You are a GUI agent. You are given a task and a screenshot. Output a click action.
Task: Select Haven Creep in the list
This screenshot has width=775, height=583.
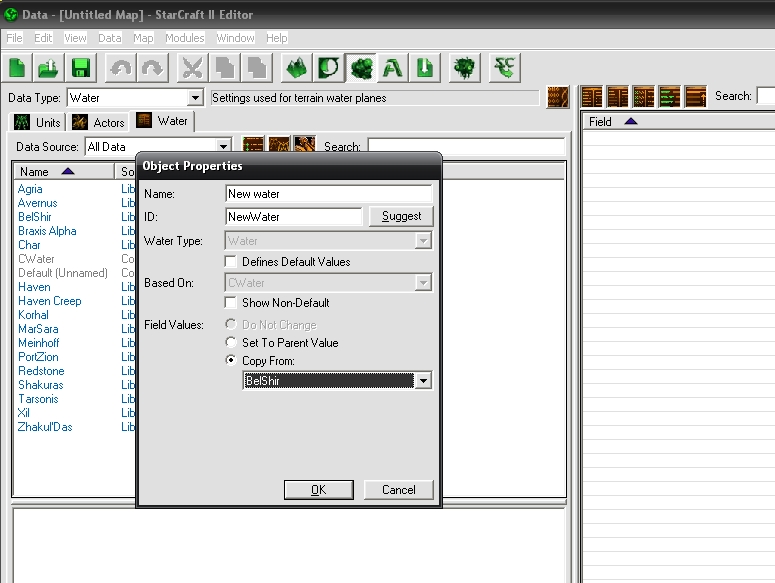pos(50,301)
